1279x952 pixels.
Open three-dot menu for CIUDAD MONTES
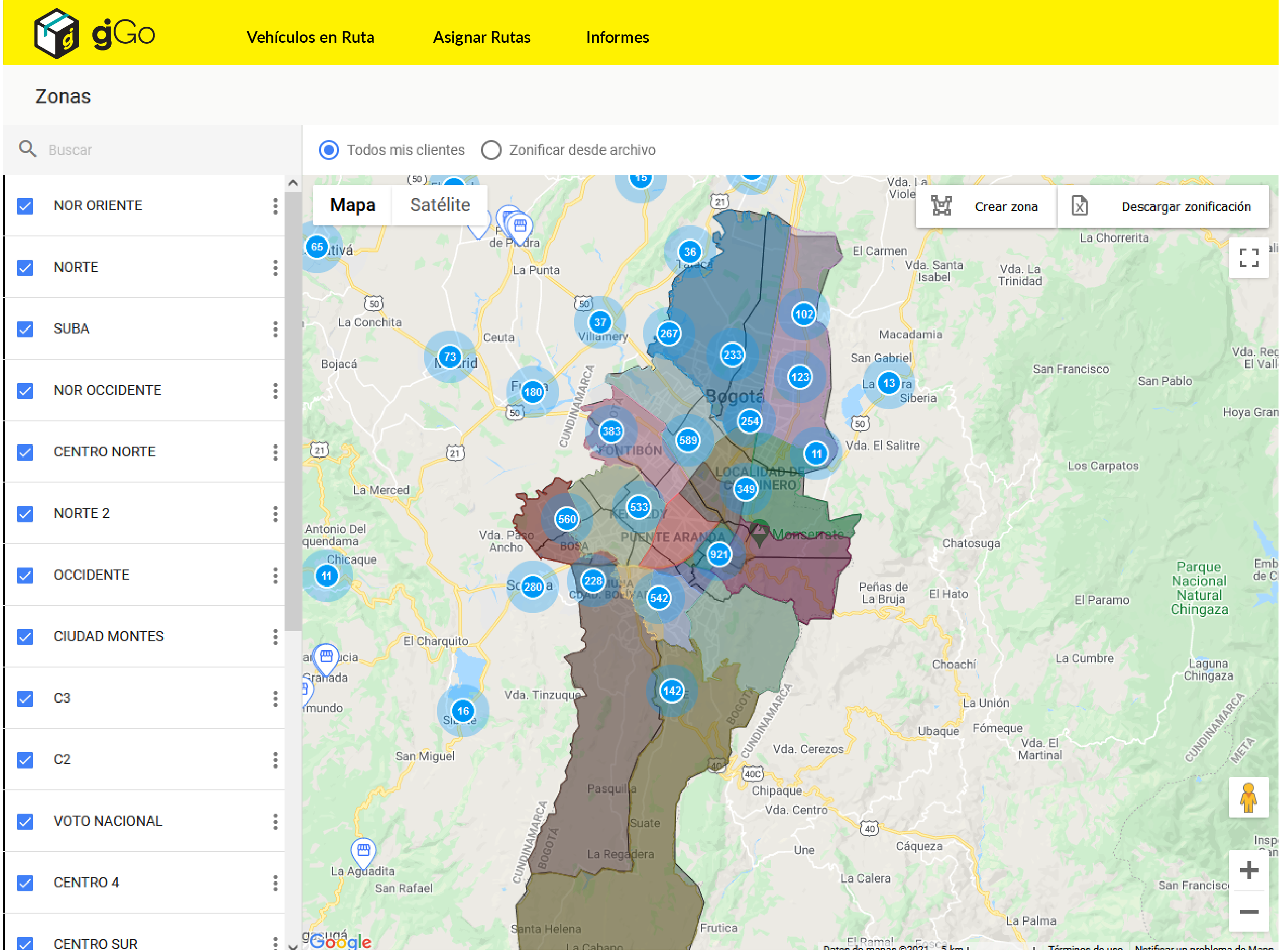pyautogui.click(x=275, y=637)
